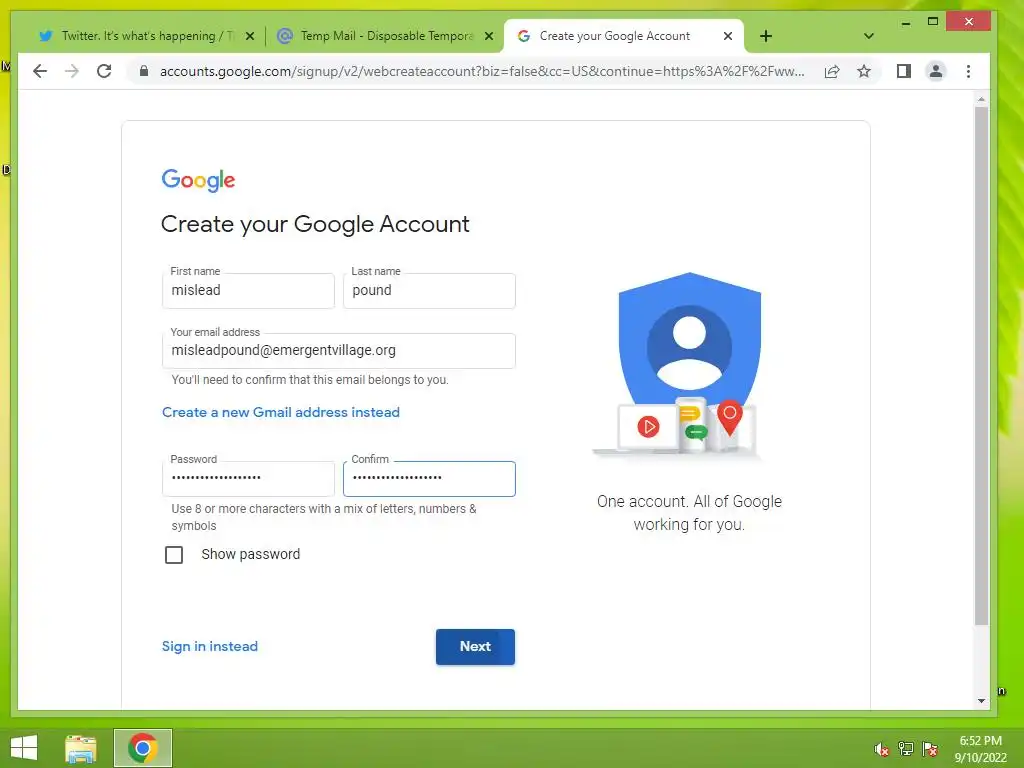This screenshot has height=768, width=1024.
Task: Click the Google logo
Action: coord(199,180)
